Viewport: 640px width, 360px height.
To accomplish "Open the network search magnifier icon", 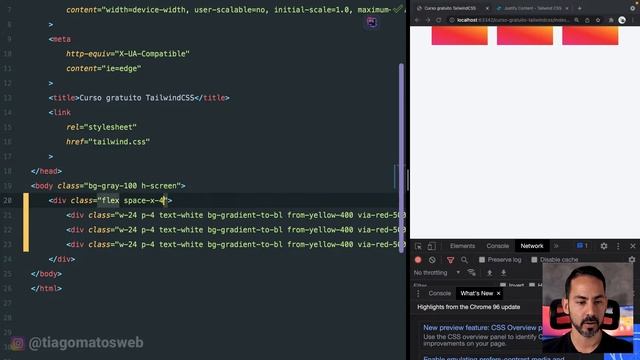I will point(464,260).
